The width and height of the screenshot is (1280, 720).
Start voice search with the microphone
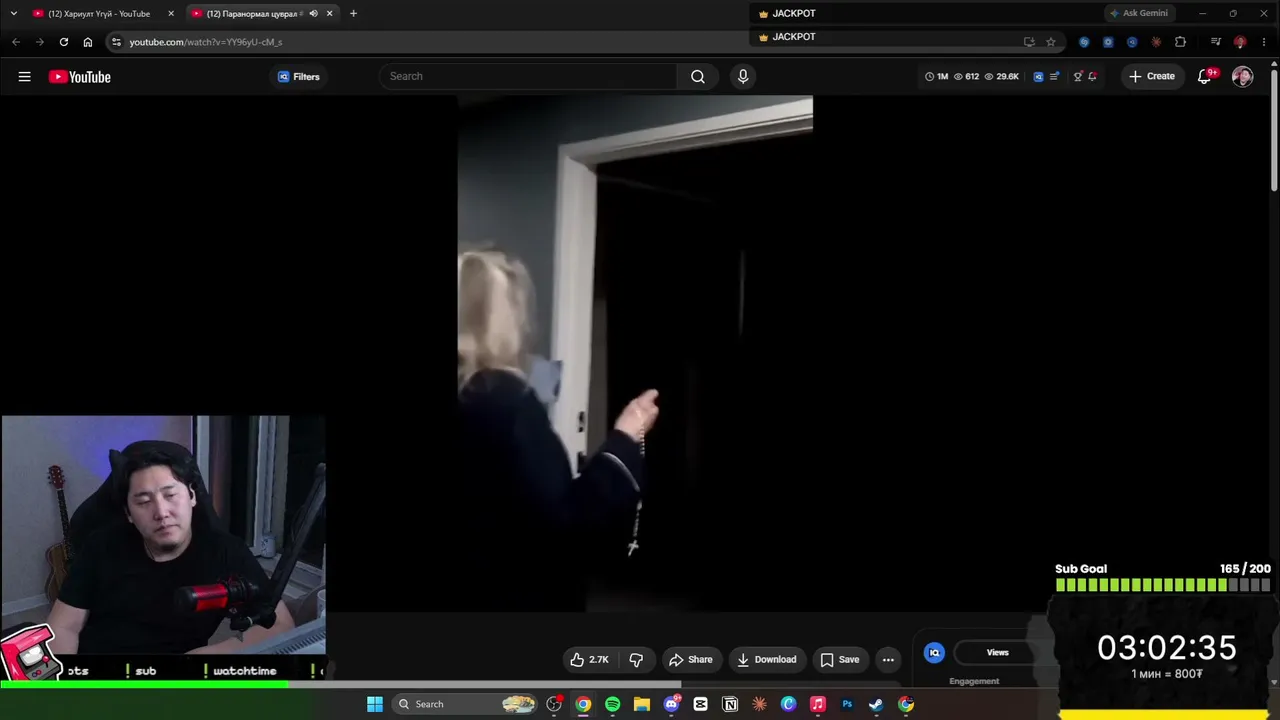pyautogui.click(x=743, y=77)
